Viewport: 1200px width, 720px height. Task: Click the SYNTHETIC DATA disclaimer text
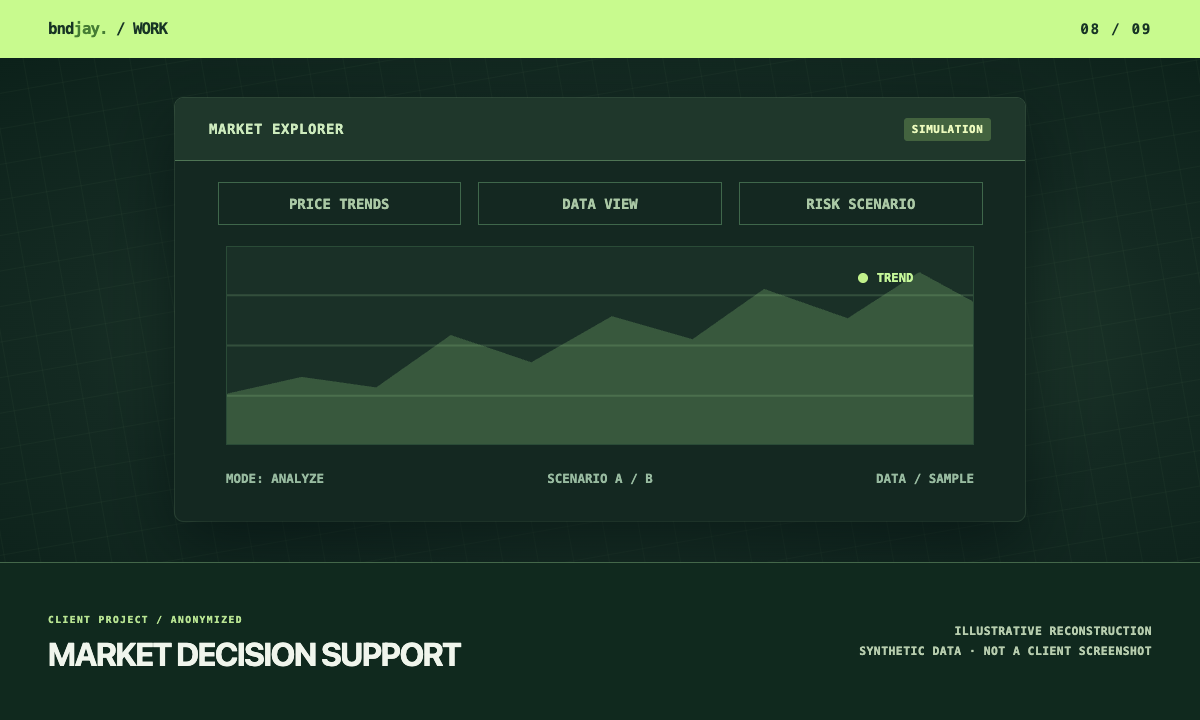click(x=1005, y=651)
